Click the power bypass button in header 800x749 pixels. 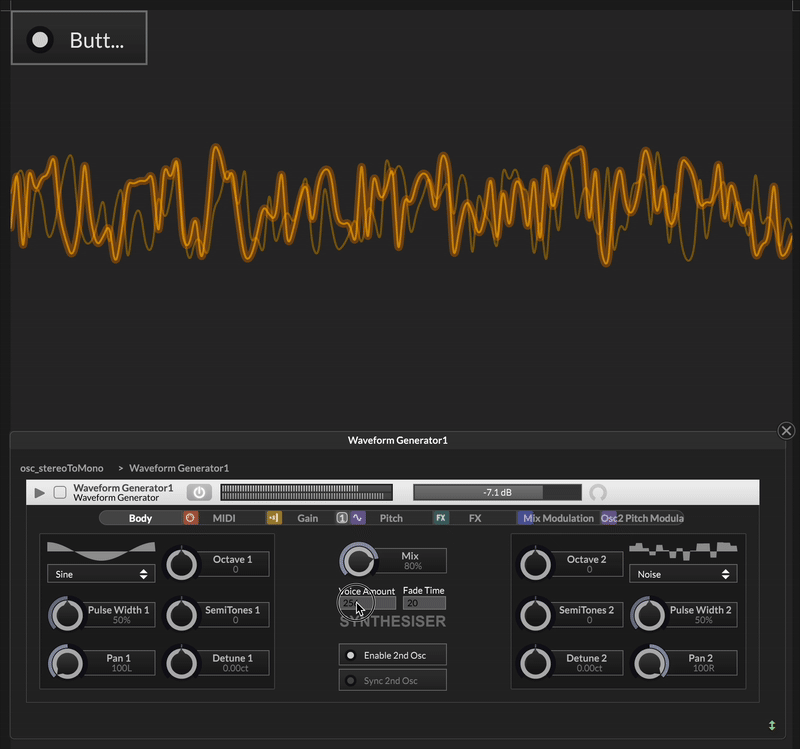coord(198,492)
